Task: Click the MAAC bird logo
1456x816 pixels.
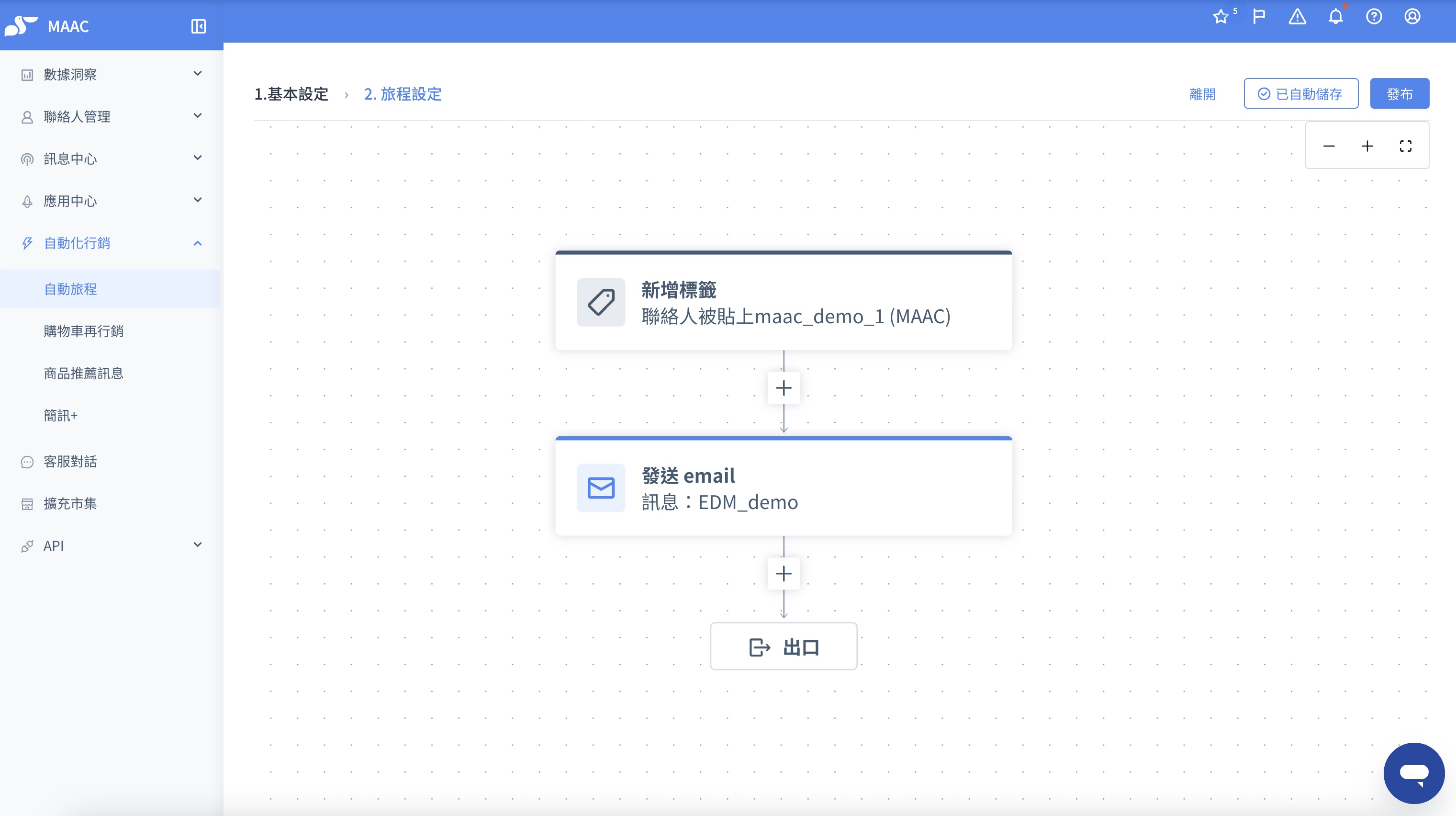Action: click(21, 26)
